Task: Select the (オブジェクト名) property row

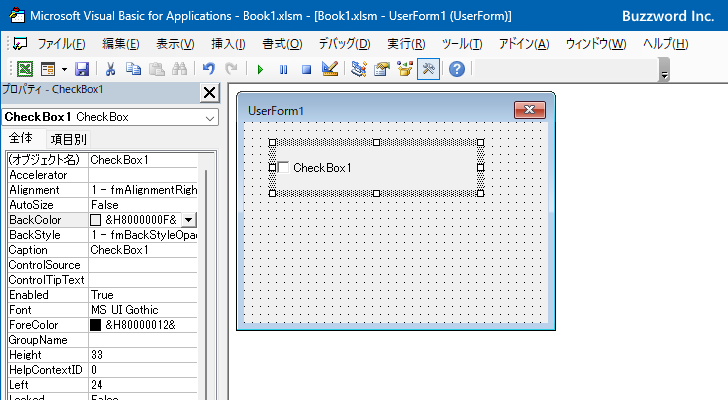Action: 103,160
